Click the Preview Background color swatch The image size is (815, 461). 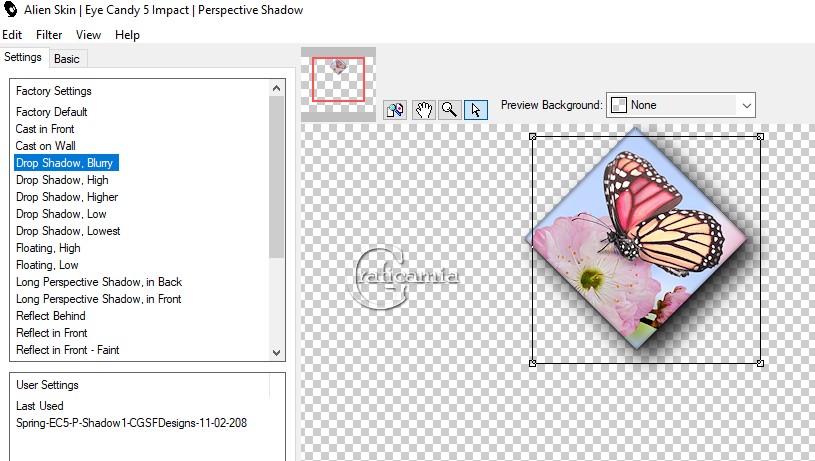point(619,105)
